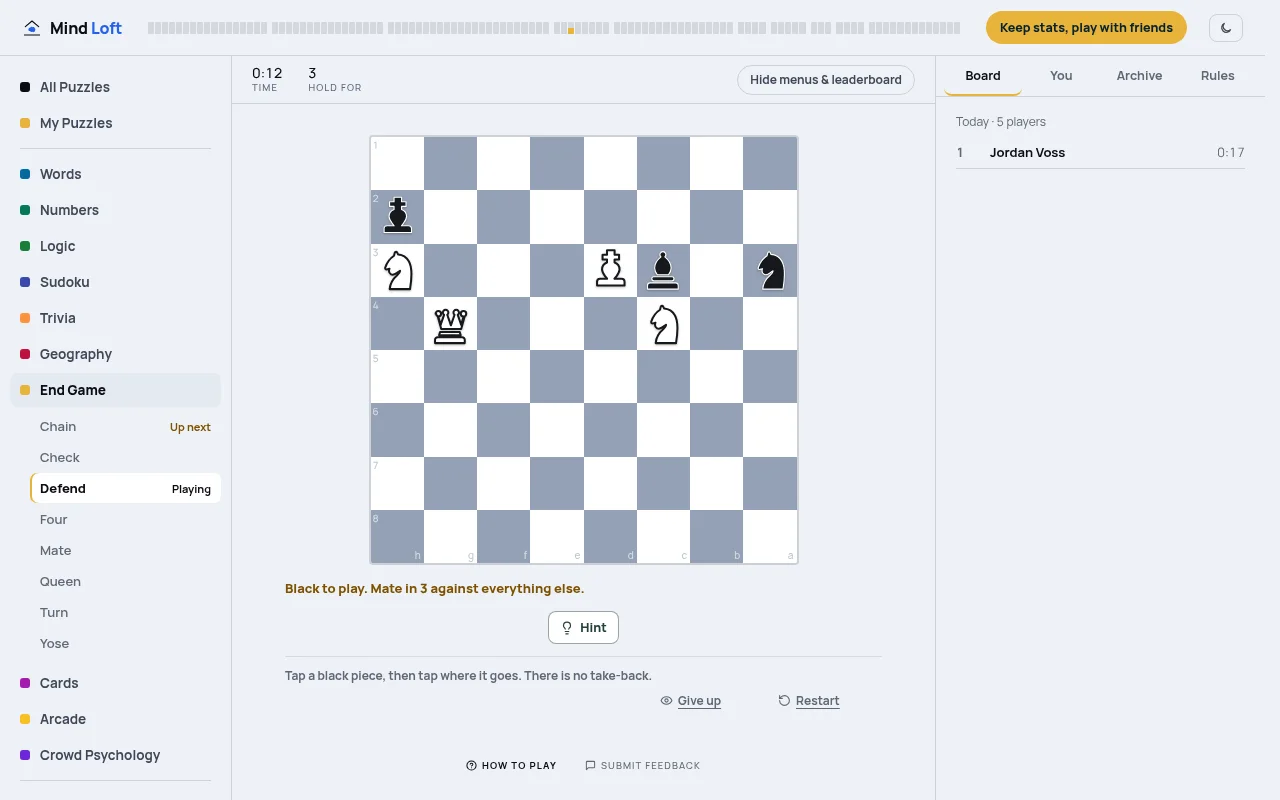Viewport: 1280px width, 800px height.
Task: Open the Trivia category
Action: (115, 318)
